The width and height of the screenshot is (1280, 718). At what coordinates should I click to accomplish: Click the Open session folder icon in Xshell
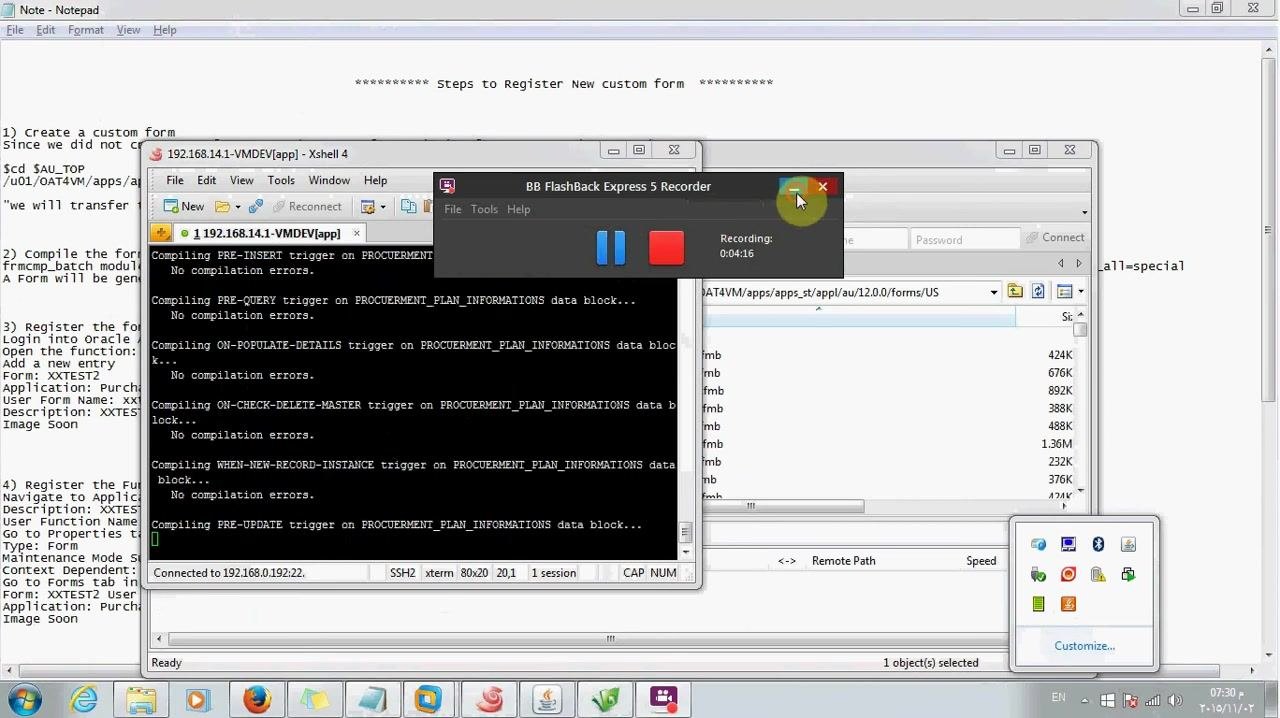[x=222, y=206]
